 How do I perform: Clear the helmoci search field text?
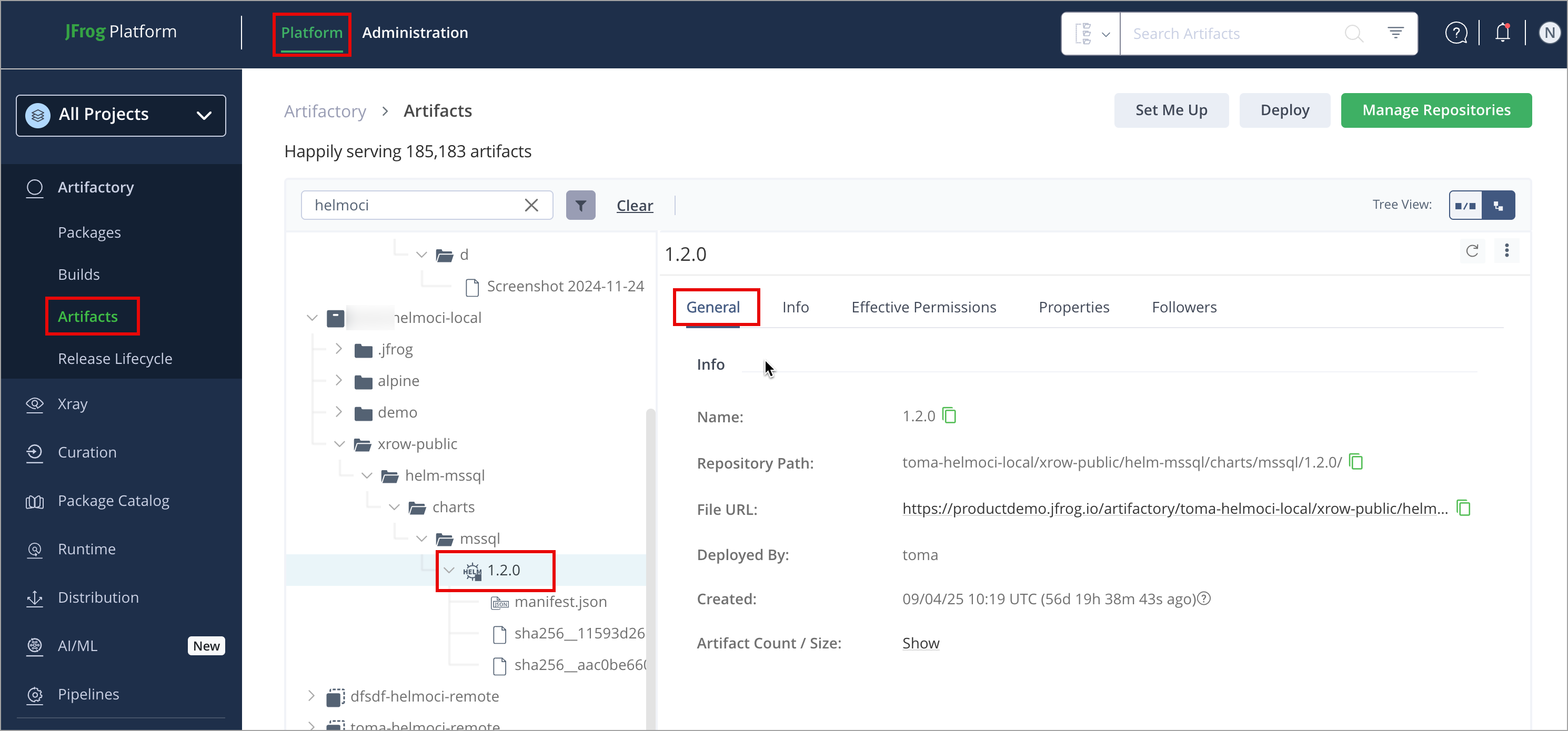click(x=531, y=206)
